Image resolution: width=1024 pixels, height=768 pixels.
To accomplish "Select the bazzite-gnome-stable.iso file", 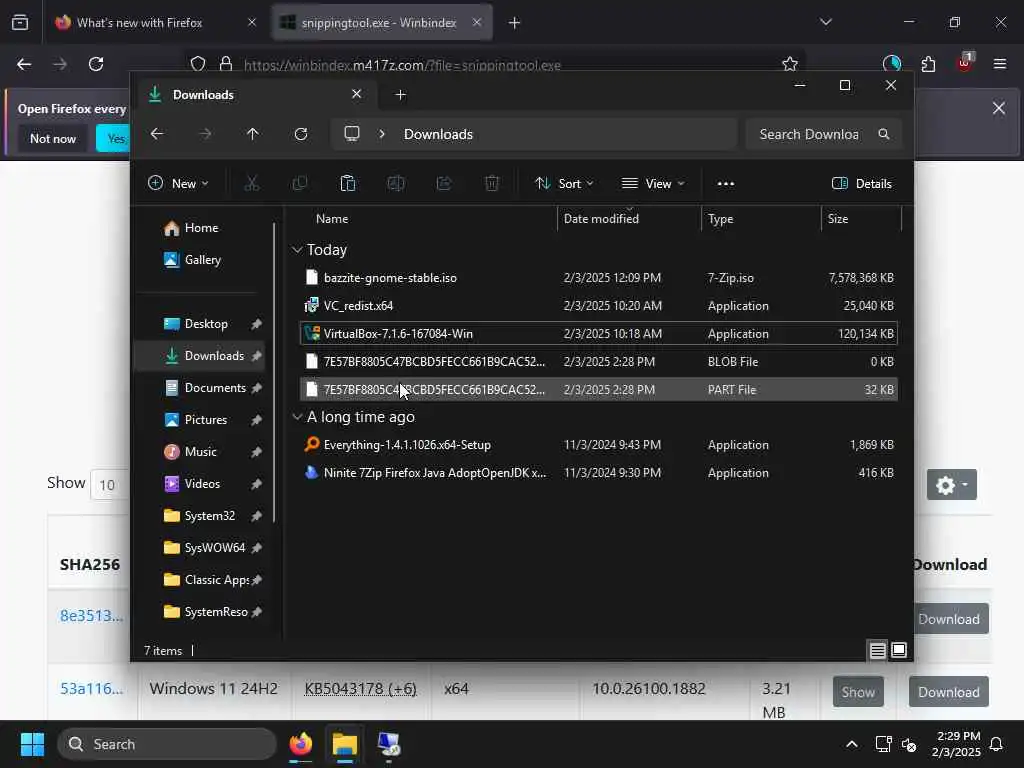I will click(598, 278).
